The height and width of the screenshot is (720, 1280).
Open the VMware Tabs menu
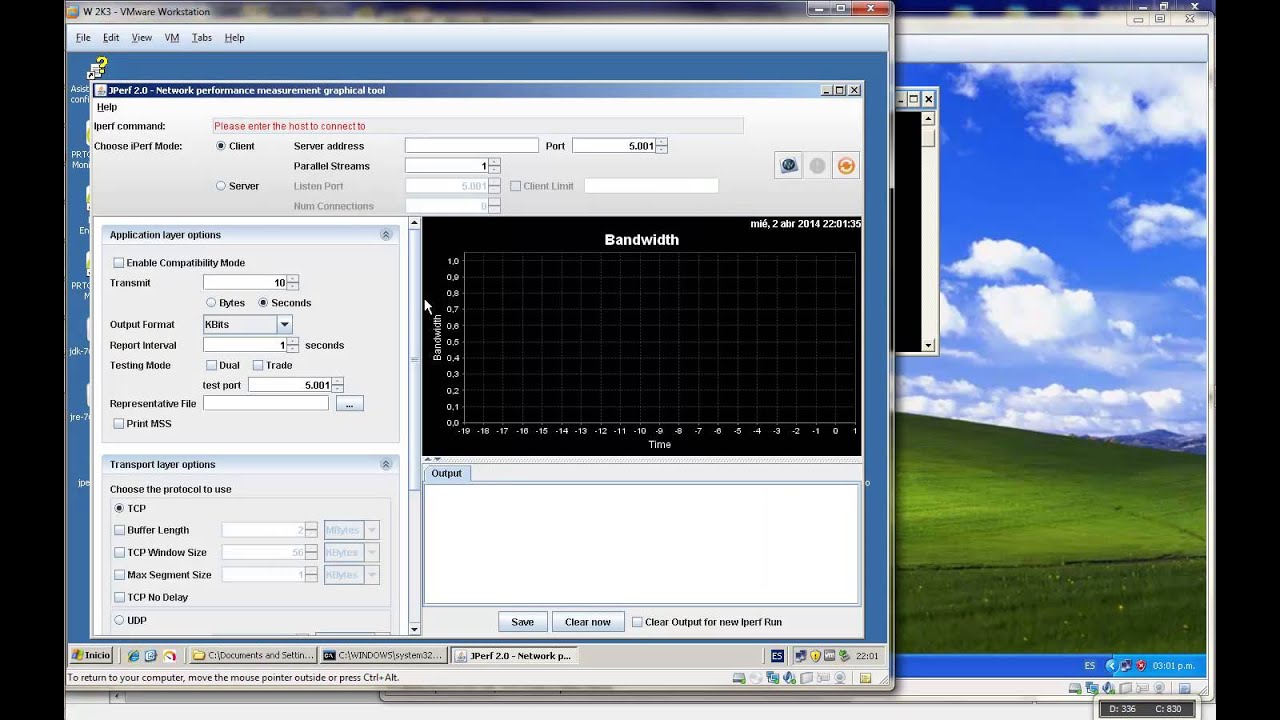[202, 38]
